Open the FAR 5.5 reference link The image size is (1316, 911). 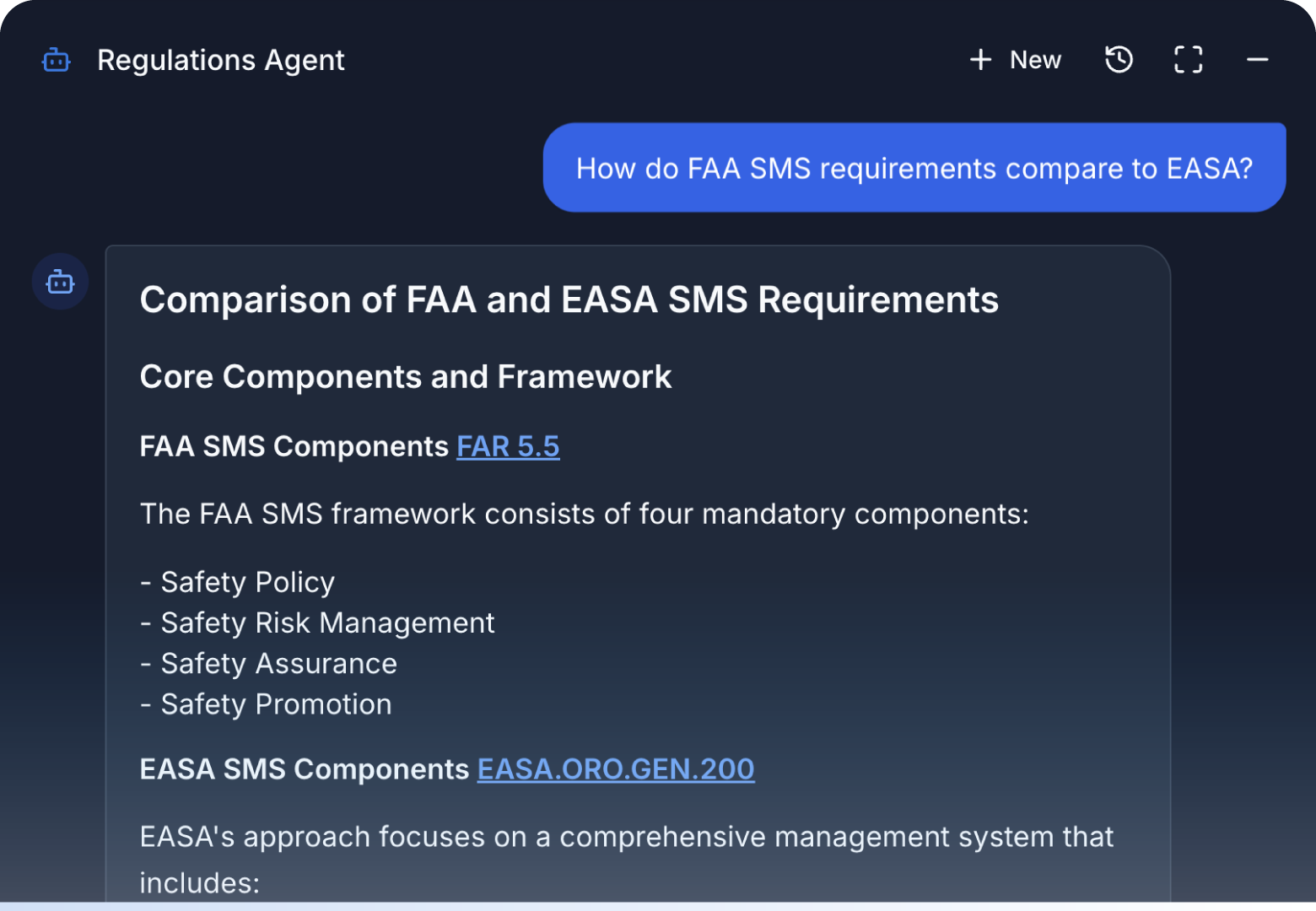point(508,446)
